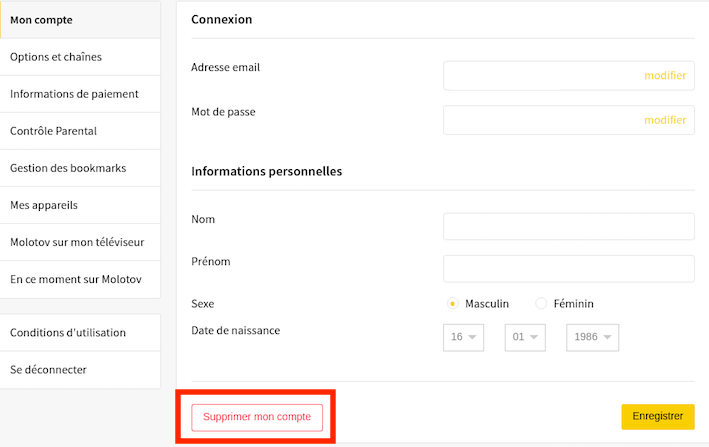The width and height of the screenshot is (709, 447).
Task: View Conditions d'utilisation
Action: (x=80, y=333)
